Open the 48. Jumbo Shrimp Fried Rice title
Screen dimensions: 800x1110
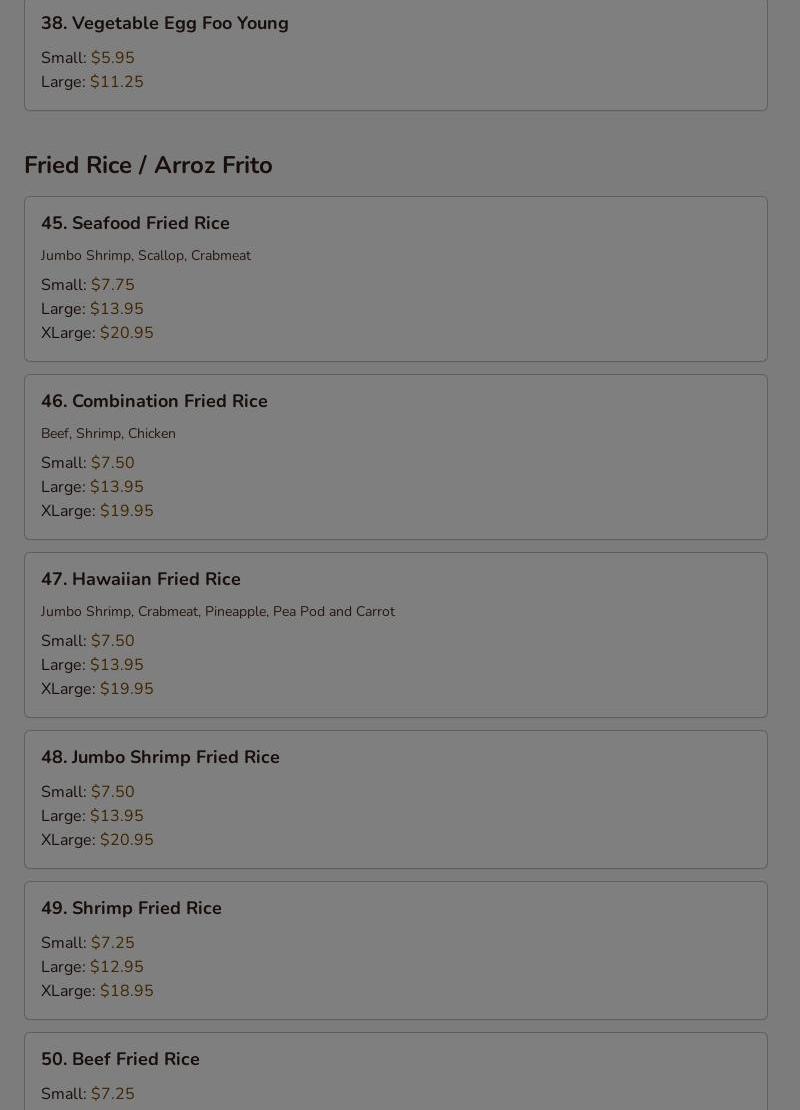160,757
